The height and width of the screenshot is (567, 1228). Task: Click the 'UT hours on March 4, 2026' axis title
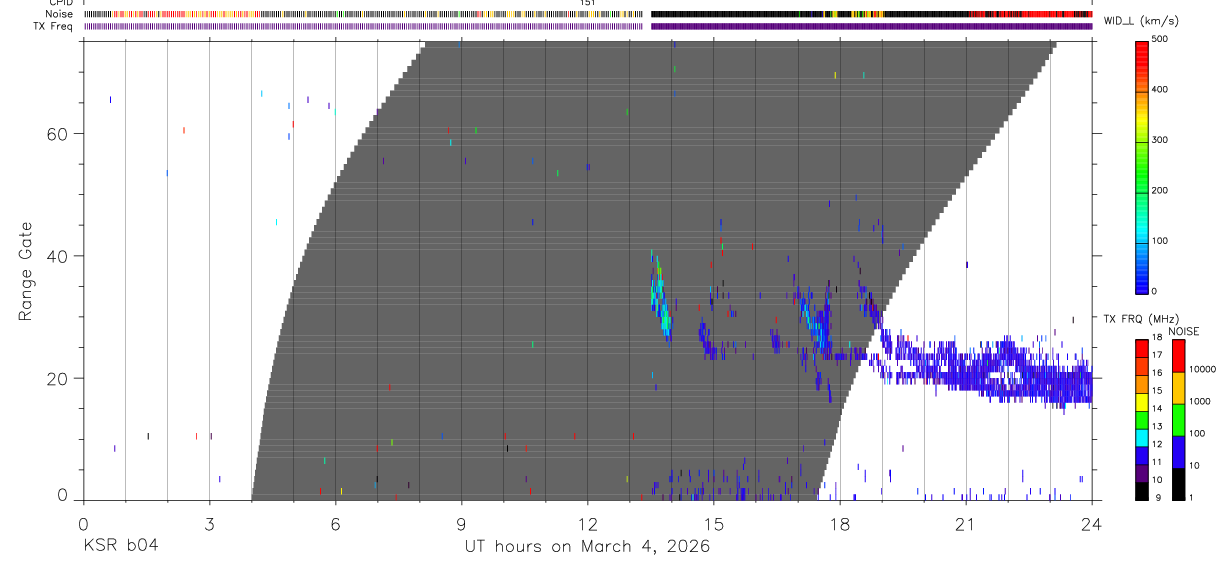pos(587,547)
